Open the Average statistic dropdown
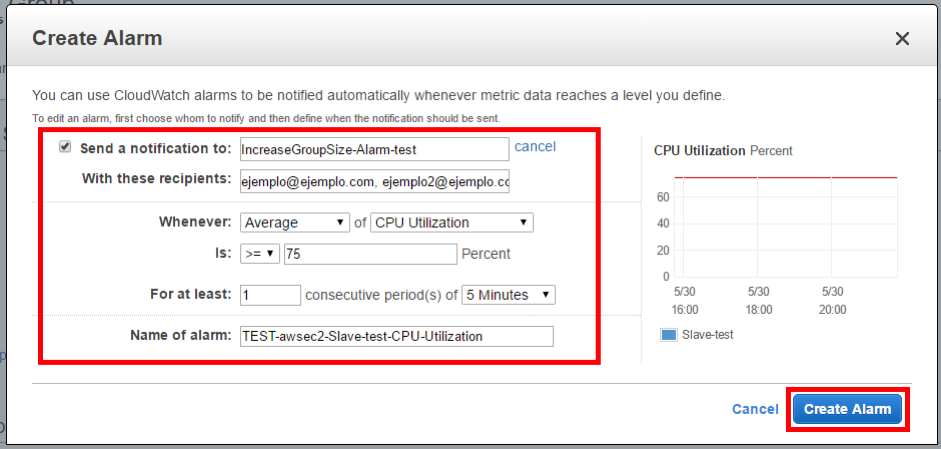Screen dimensions: 941x449 295,222
